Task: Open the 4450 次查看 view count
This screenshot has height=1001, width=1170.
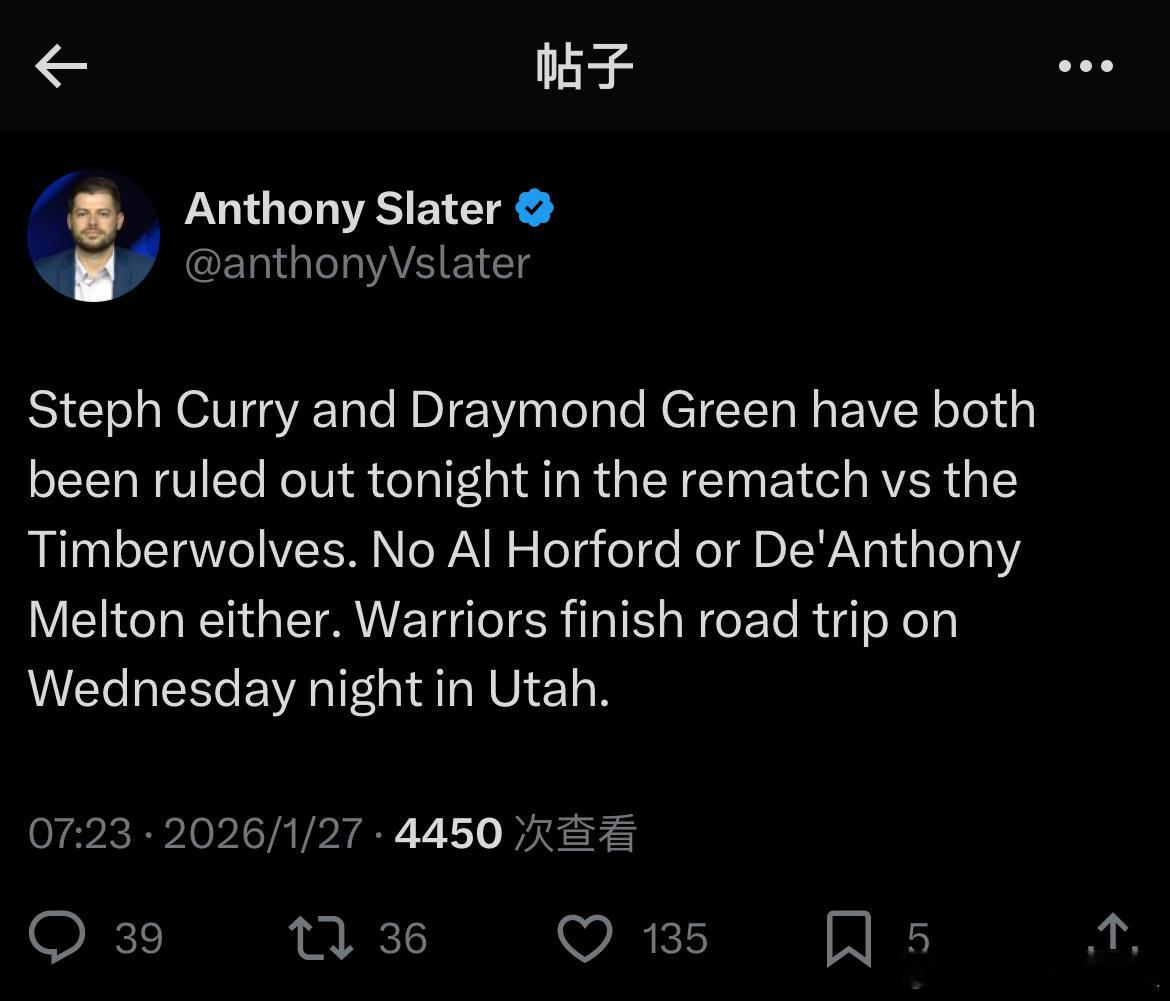Action: tap(515, 833)
